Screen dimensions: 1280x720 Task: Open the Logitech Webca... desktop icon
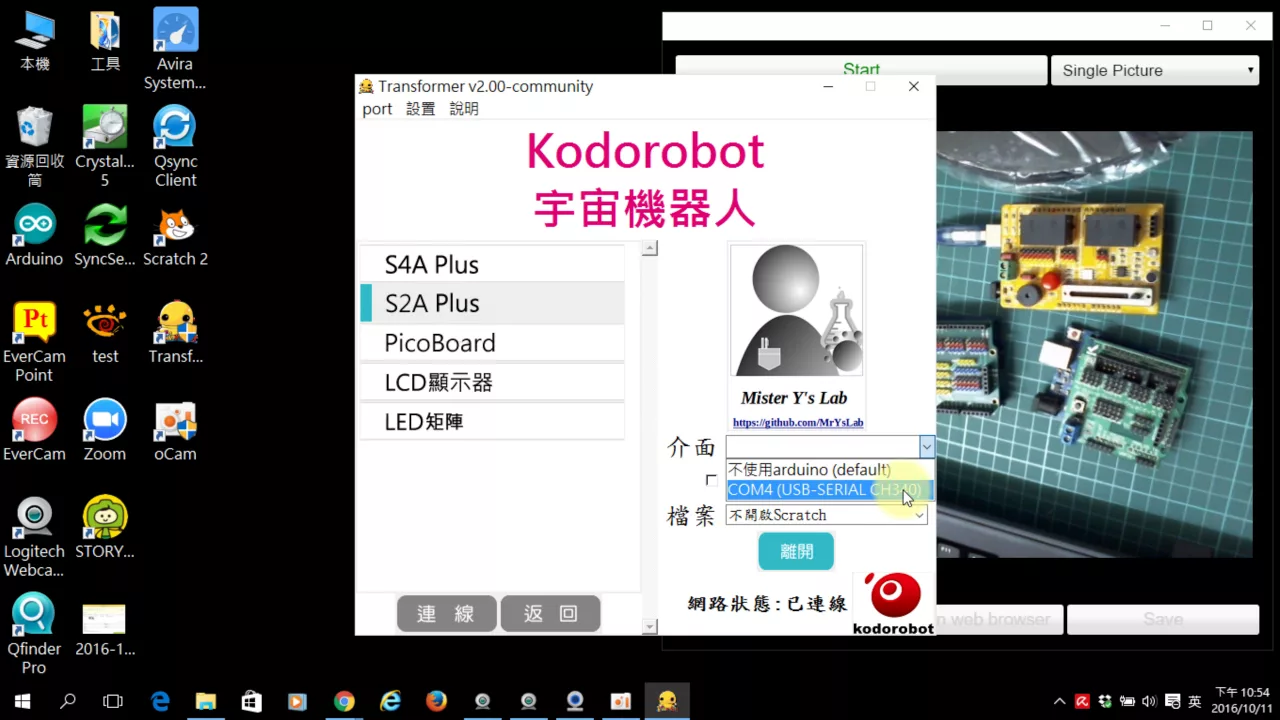click(x=34, y=538)
